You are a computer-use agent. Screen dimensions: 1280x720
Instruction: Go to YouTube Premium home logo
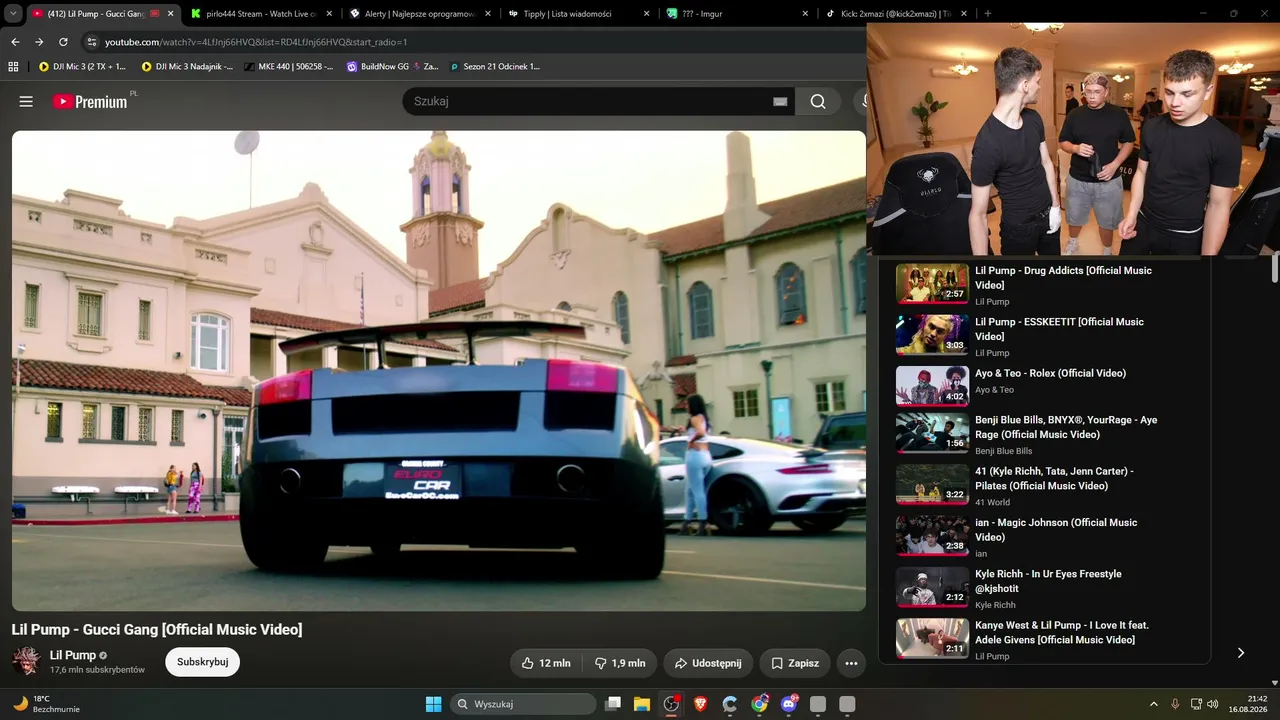point(90,101)
